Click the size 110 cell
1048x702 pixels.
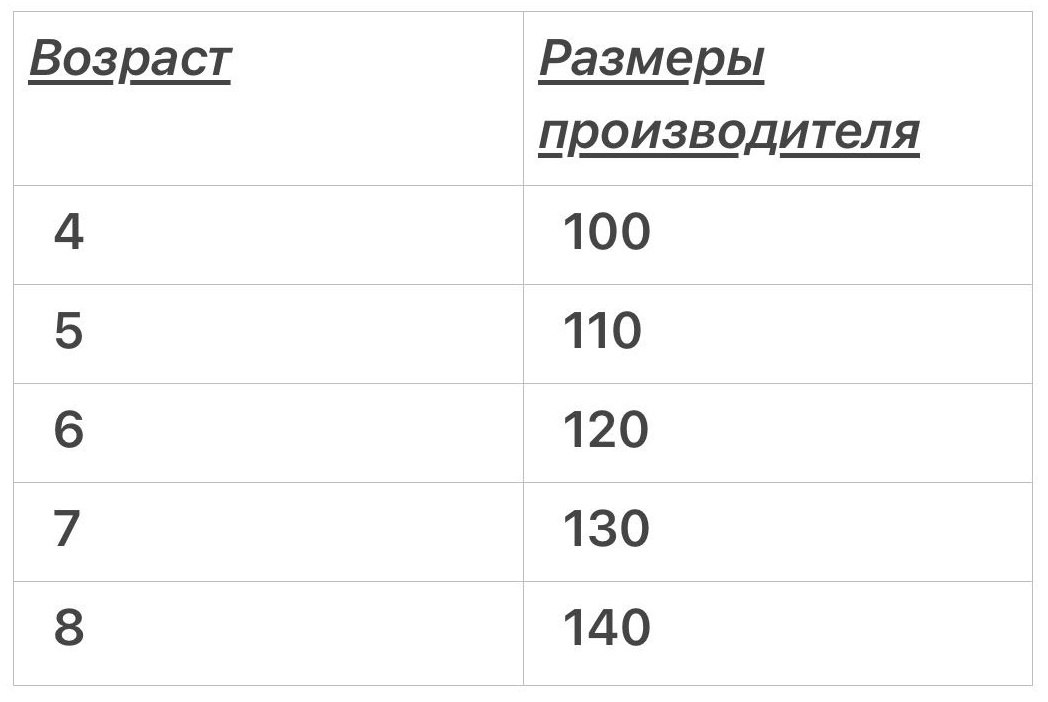click(778, 334)
